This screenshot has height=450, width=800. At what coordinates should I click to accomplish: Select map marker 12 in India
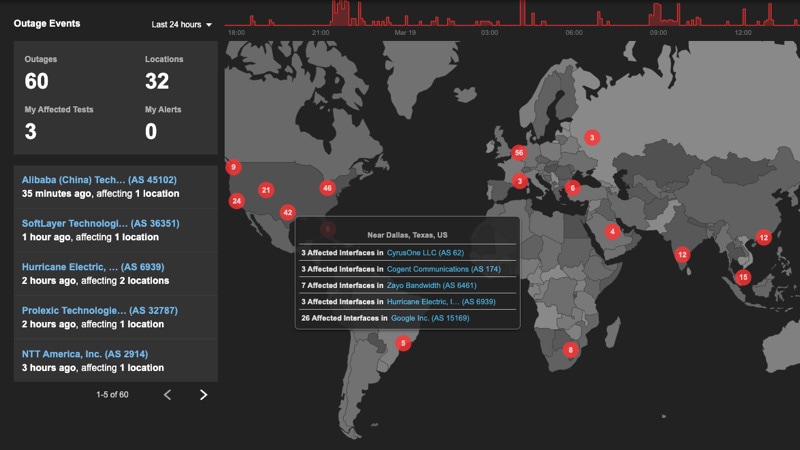pyautogui.click(x=682, y=255)
